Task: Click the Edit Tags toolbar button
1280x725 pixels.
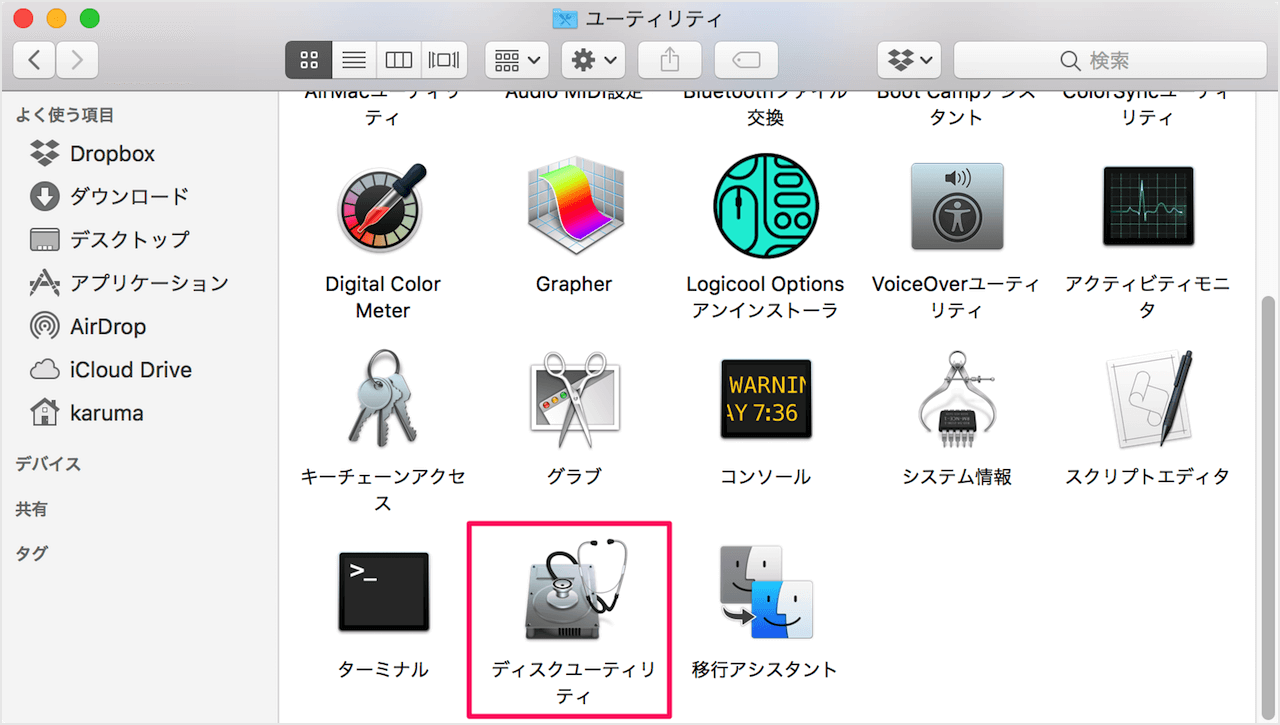Action: click(x=747, y=60)
